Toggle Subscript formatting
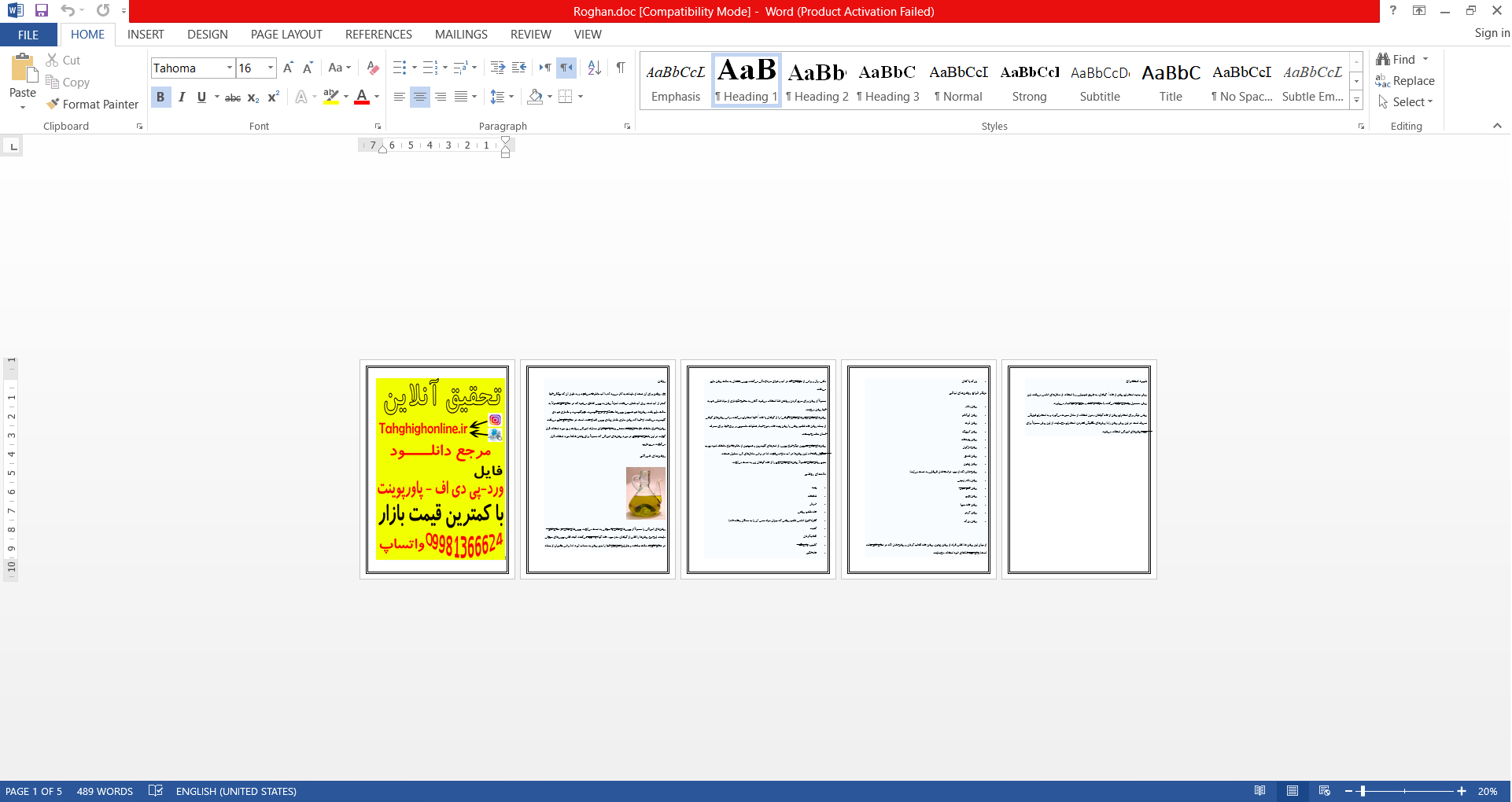The height and width of the screenshot is (802, 1512). pos(253,97)
